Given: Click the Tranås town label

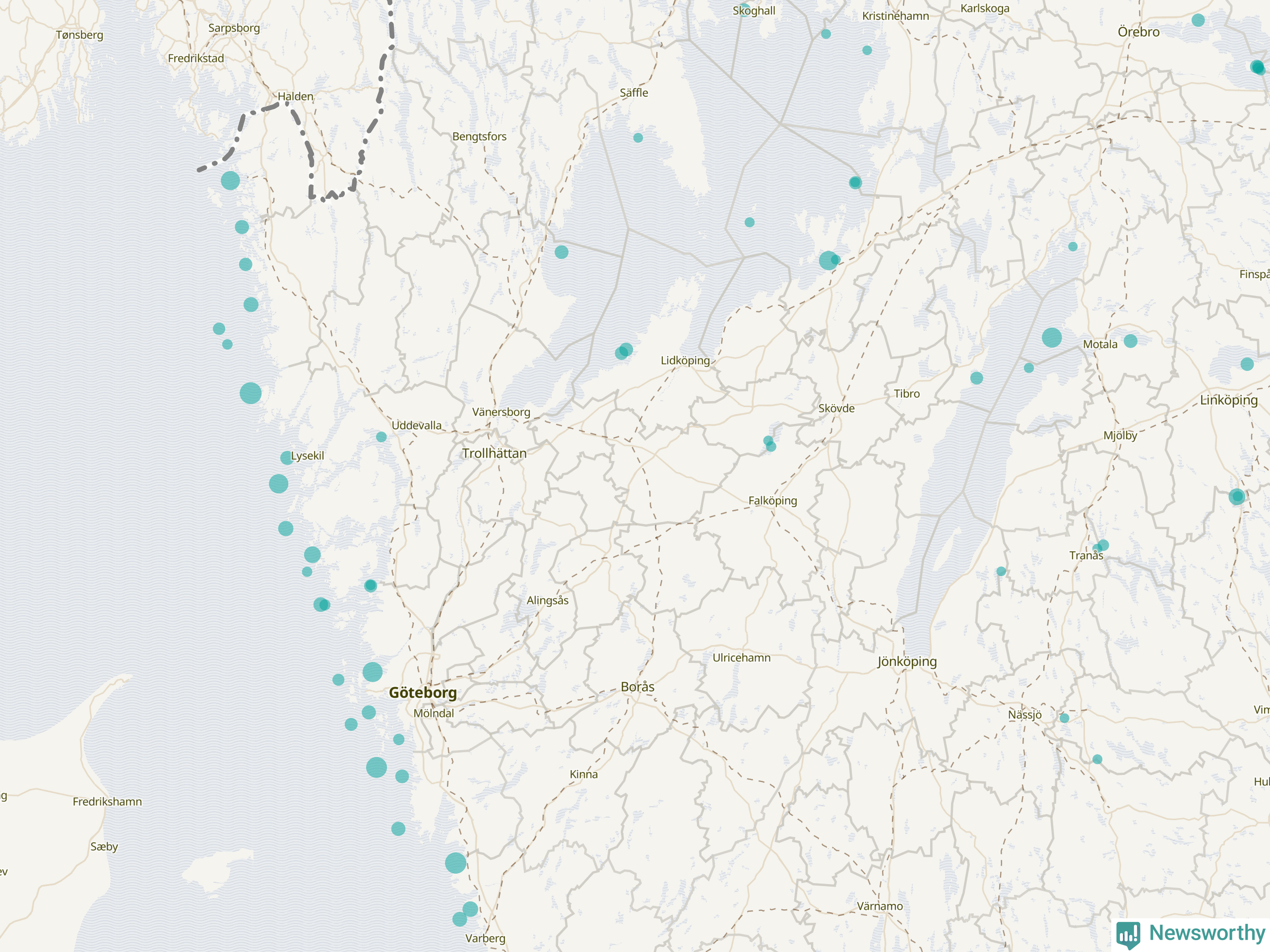Looking at the screenshot, I should tap(1086, 555).
